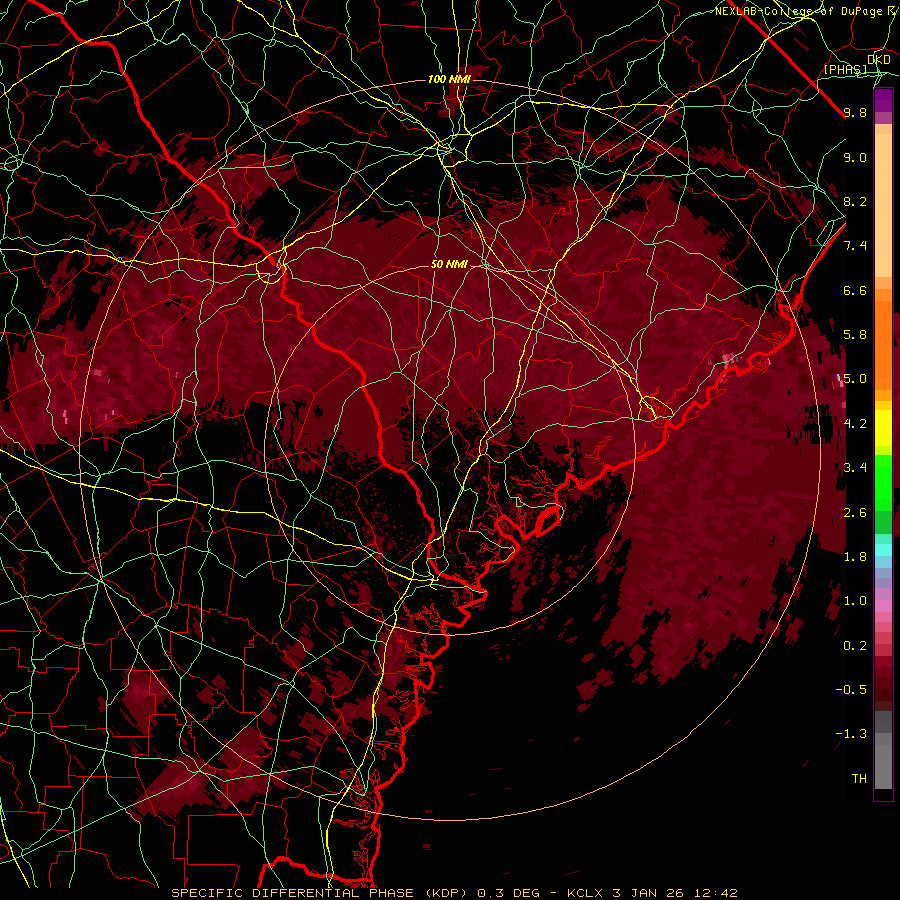Click the 7.4 legend value
The width and height of the screenshot is (900, 900).
point(855,246)
